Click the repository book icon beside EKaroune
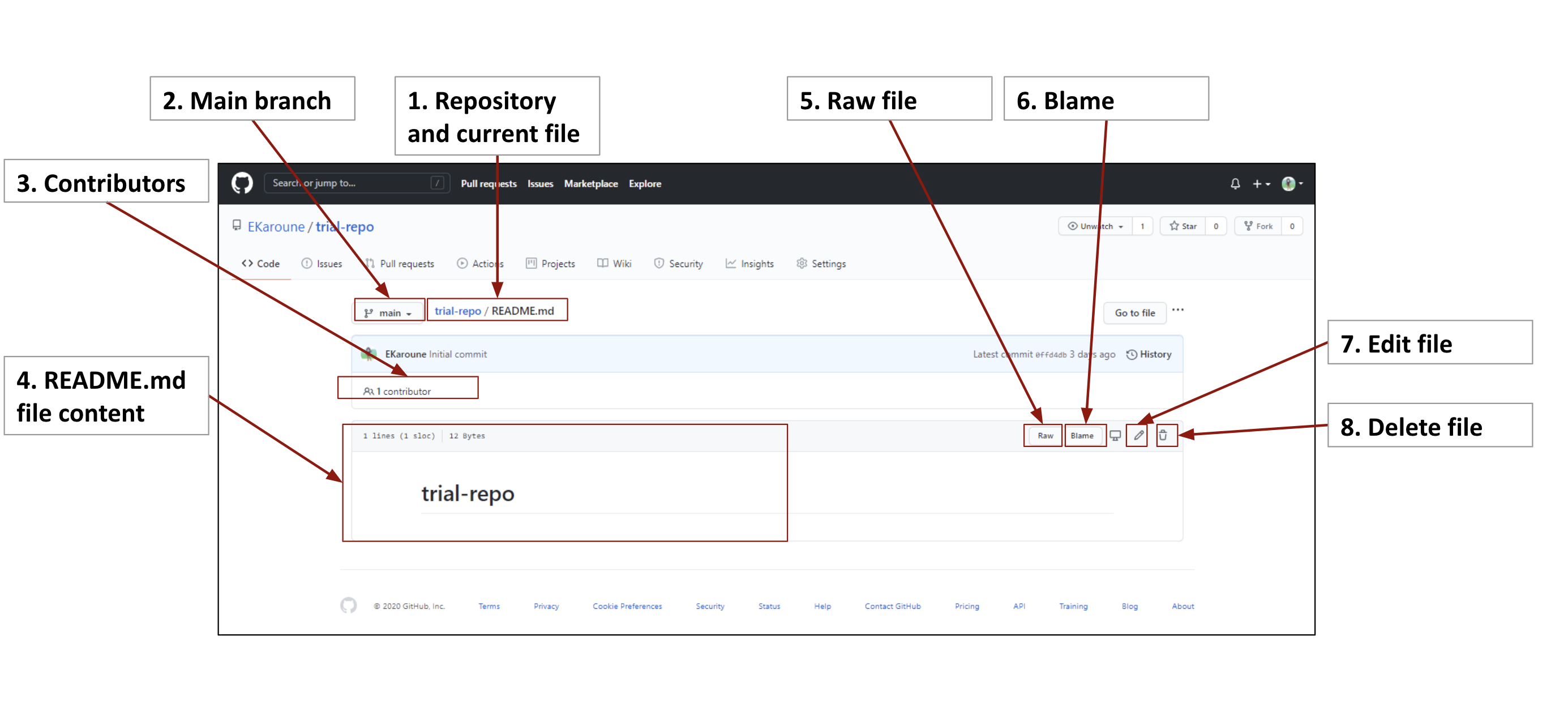This screenshot has width=1568, height=722. click(x=237, y=226)
